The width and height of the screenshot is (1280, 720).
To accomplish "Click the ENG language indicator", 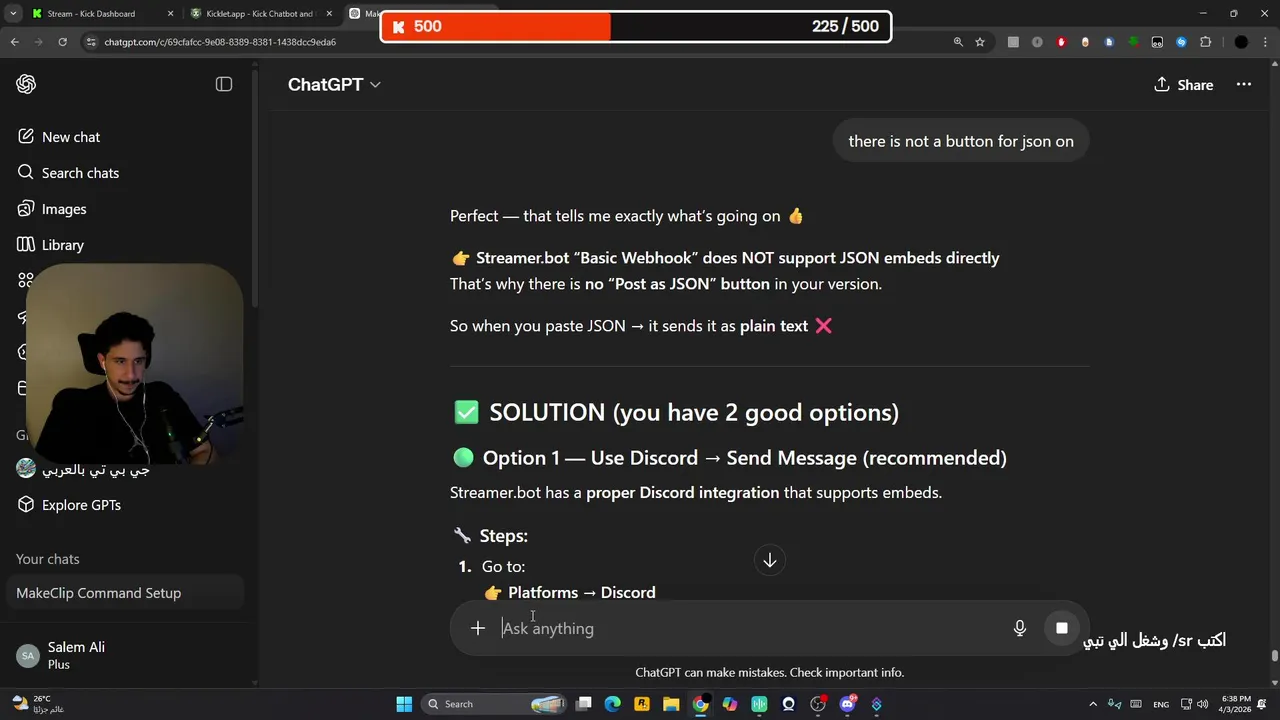I will tap(1161, 704).
